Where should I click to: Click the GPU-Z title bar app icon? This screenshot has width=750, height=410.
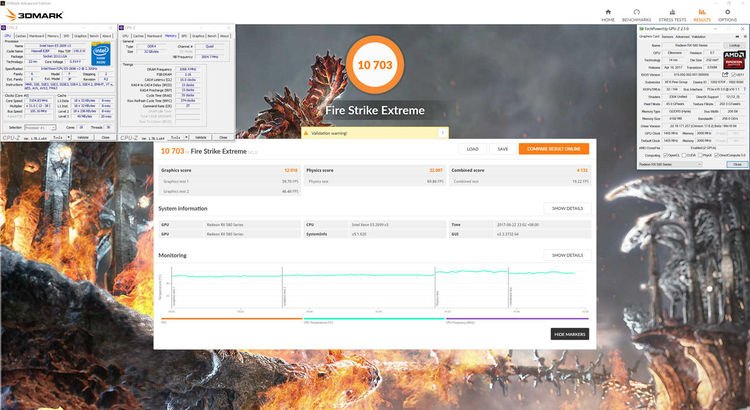641,29
